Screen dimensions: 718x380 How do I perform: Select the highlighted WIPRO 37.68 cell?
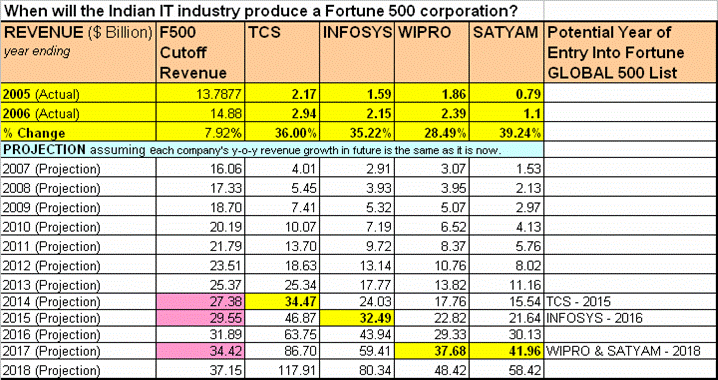pos(431,351)
